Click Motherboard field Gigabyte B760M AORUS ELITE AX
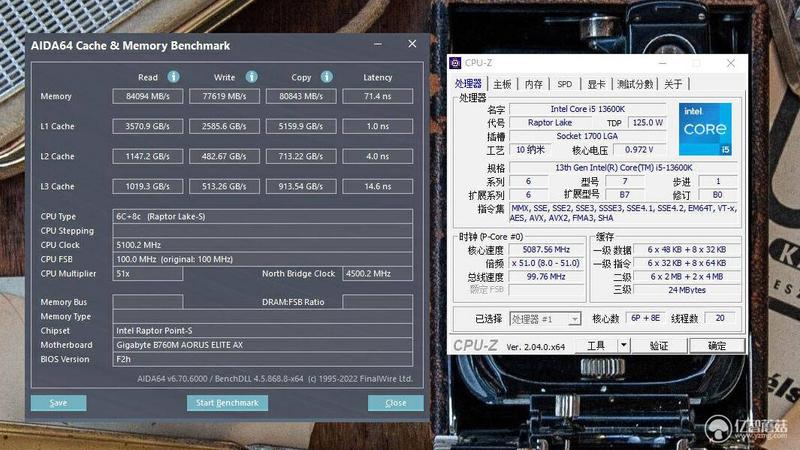800x450 pixels. pyautogui.click(x=262, y=345)
